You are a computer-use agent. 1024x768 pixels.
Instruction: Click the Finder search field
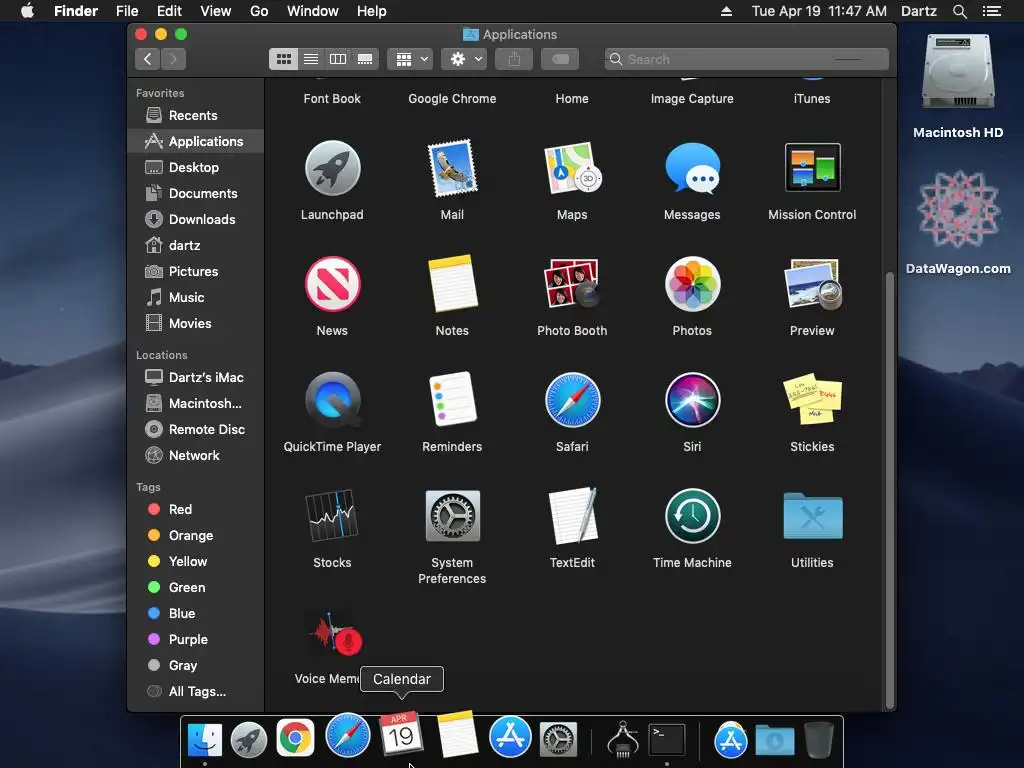(x=746, y=59)
